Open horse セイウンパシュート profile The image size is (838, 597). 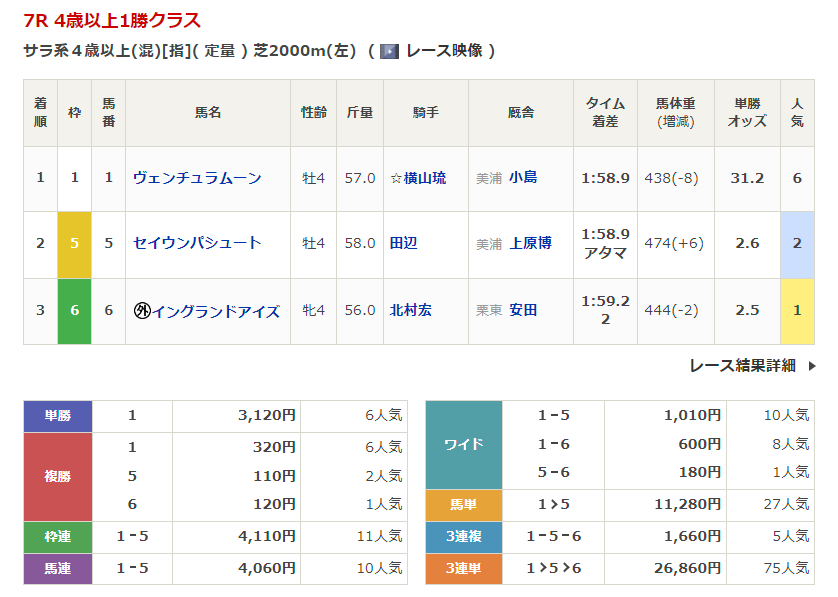pyautogui.click(x=197, y=243)
